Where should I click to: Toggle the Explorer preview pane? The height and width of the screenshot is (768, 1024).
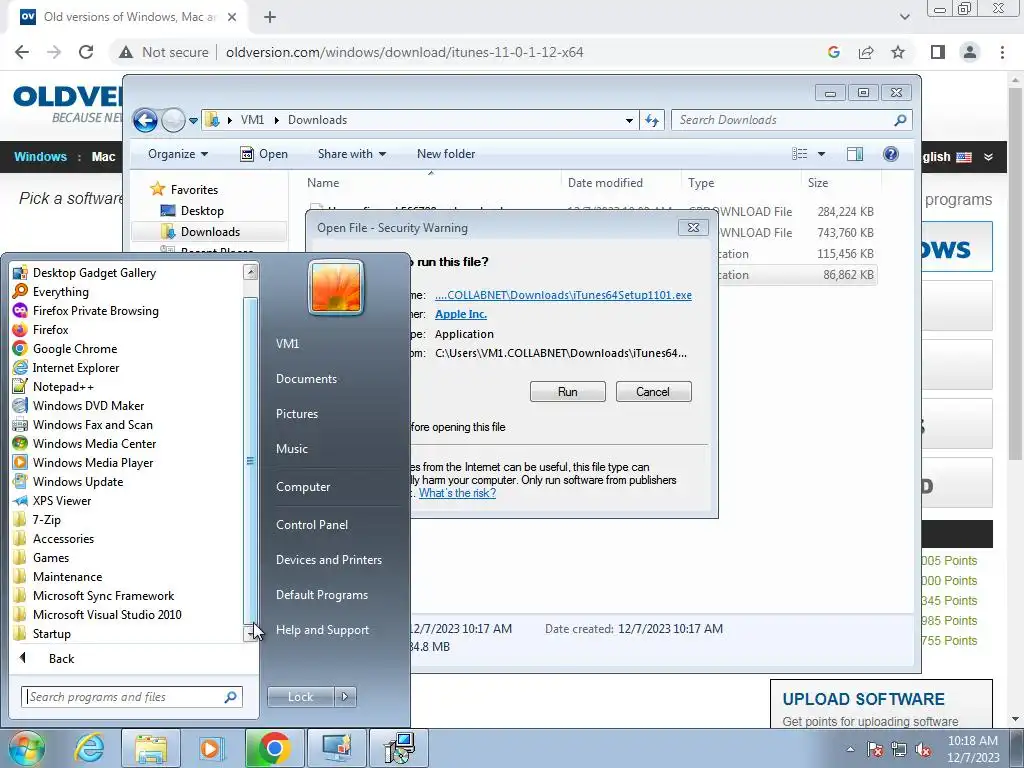tap(854, 154)
